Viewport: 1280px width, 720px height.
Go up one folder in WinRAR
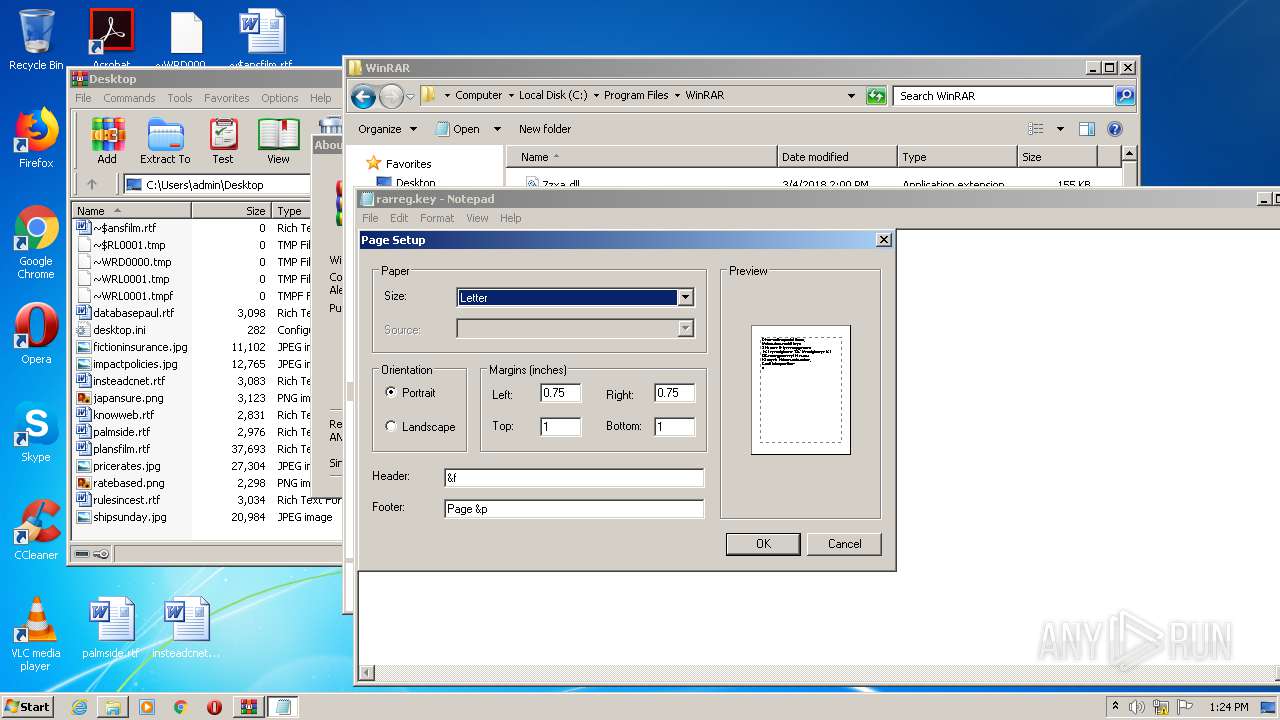tap(92, 184)
